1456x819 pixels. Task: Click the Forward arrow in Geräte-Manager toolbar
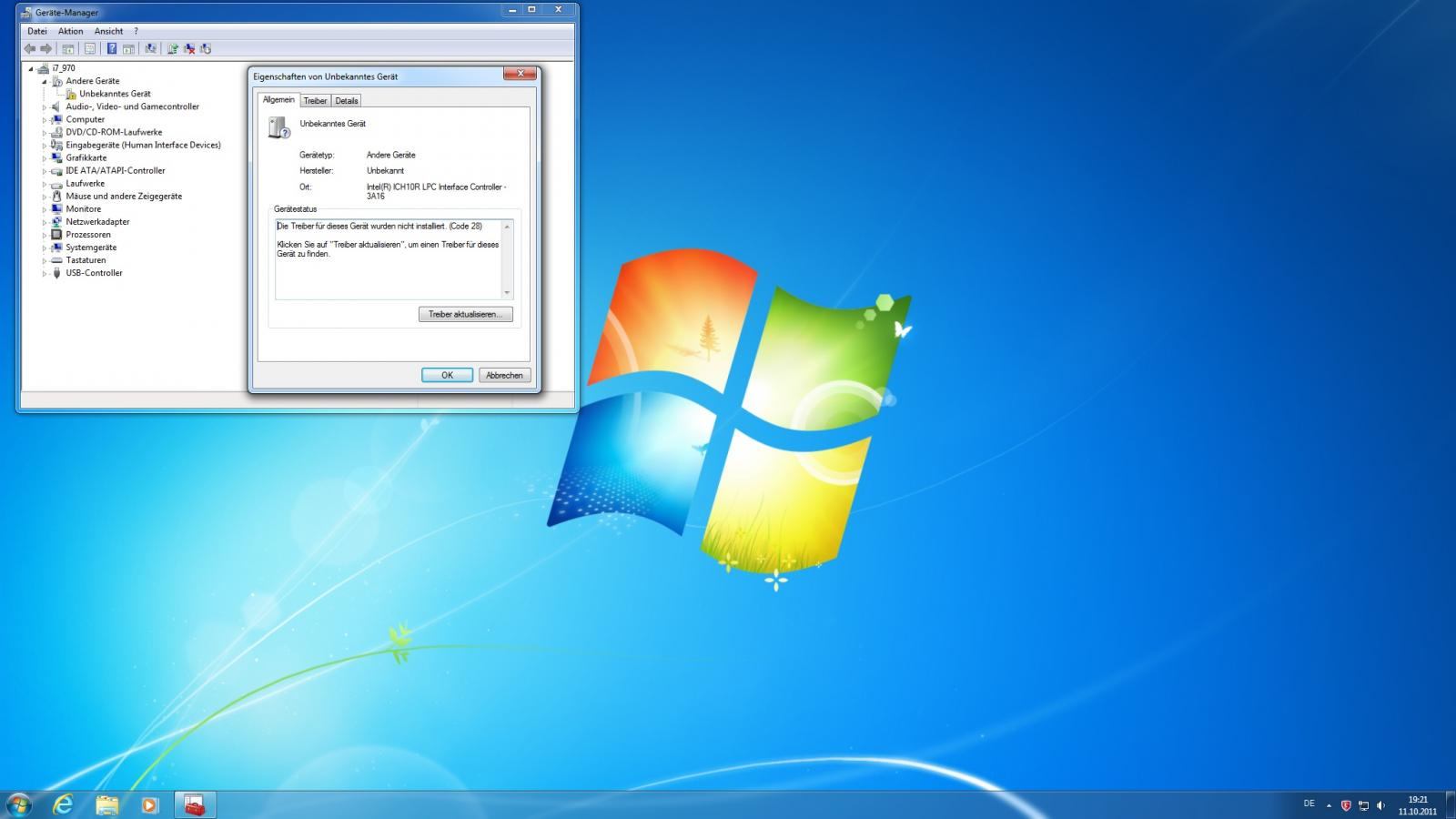point(45,48)
